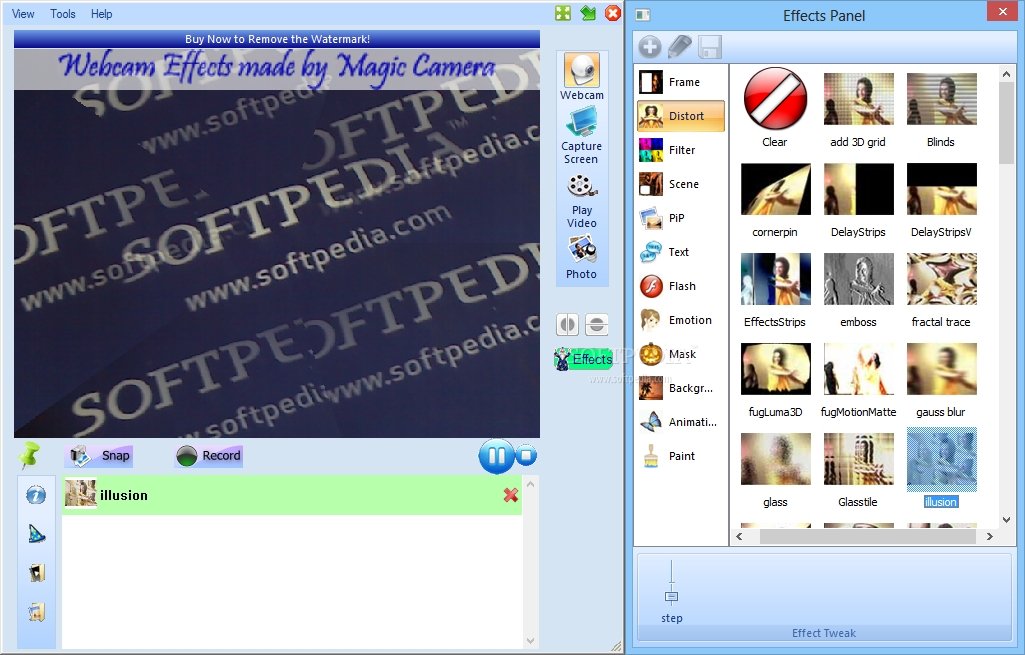Open the Backgr... effects category
Image resolution: width=1025 pixels, height=655 pixels.
681,388
